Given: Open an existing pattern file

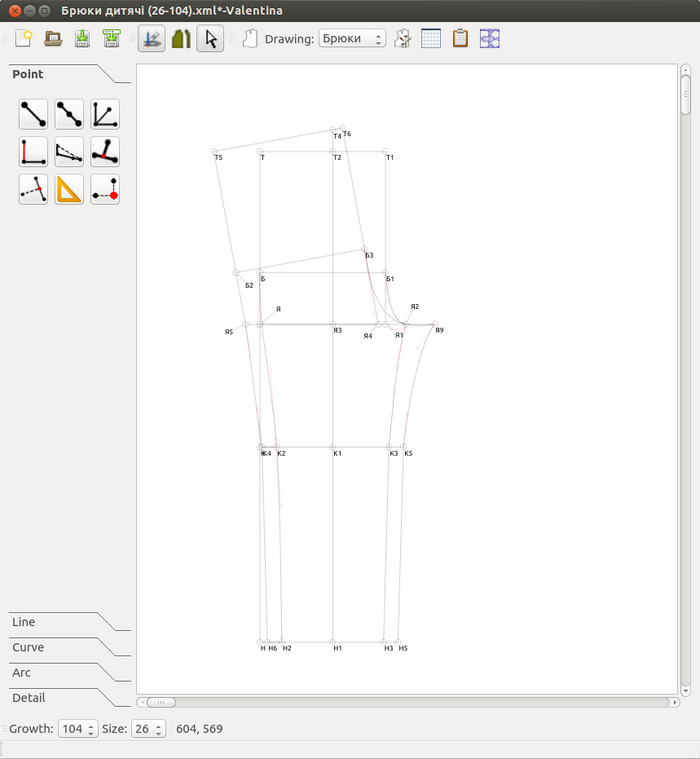Looking at the screenshot, I should [53, 38].
